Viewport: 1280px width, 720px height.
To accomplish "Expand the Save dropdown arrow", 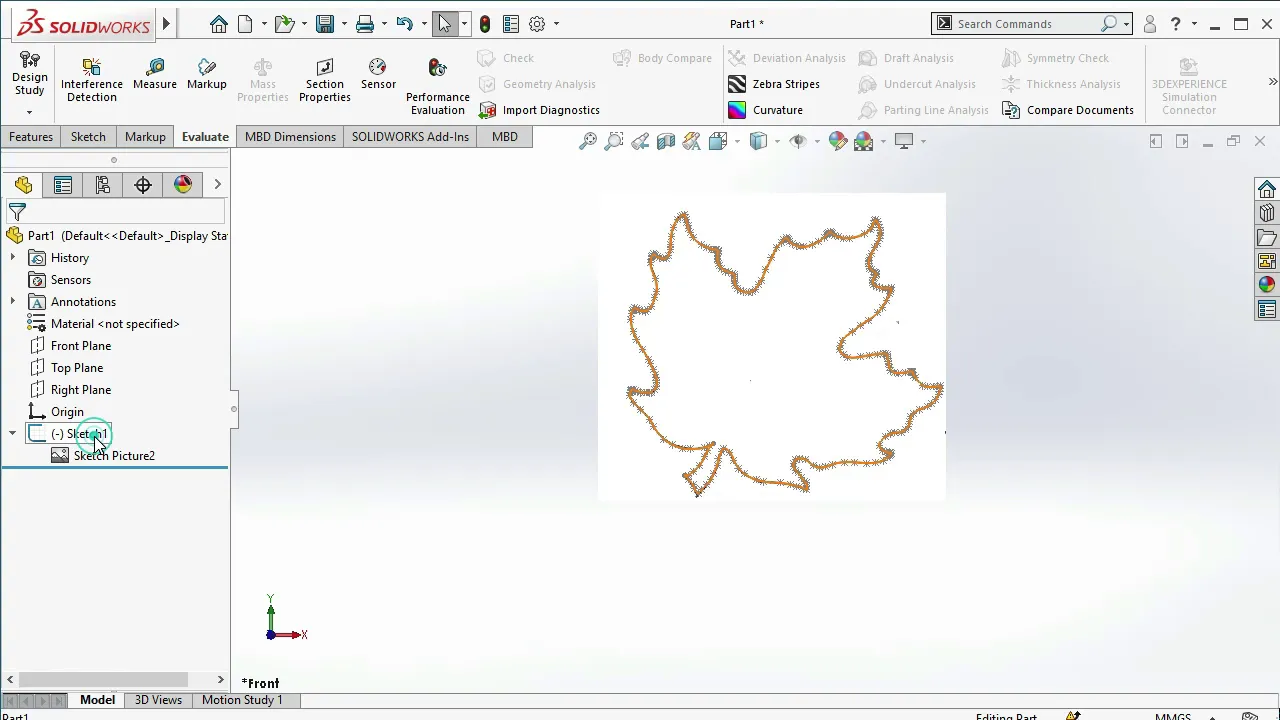I will pyautogui.click(x=344, y=24).
